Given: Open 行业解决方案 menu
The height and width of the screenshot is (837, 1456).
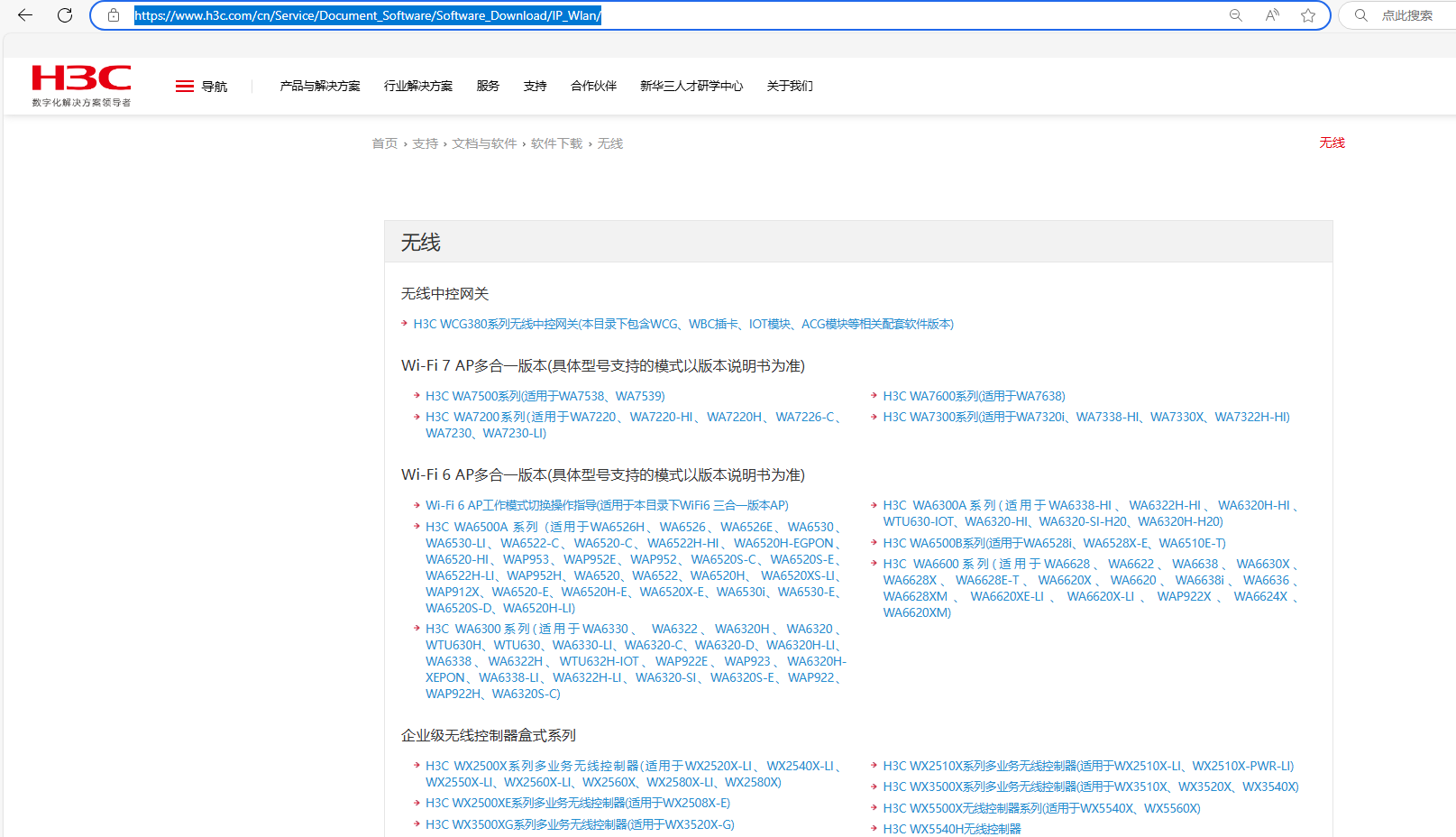Looking at the screenshot, I should [418, 87].
